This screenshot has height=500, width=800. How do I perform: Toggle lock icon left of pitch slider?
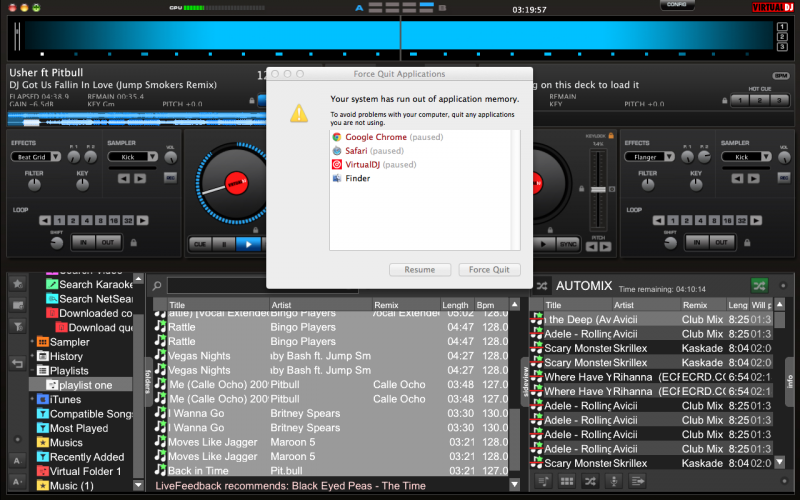pos(581,189)
